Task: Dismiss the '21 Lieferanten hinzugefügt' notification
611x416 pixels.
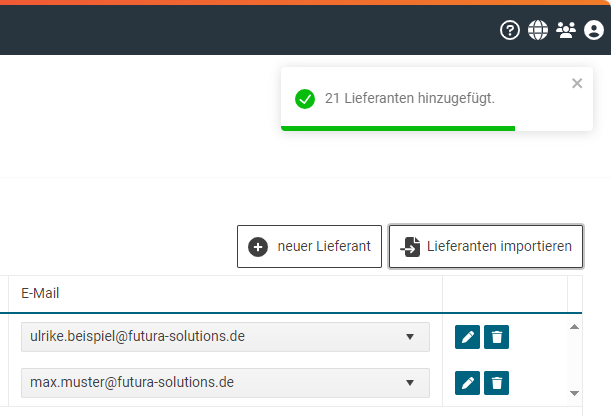Action: pyautogui.click(x=577, y=84)
